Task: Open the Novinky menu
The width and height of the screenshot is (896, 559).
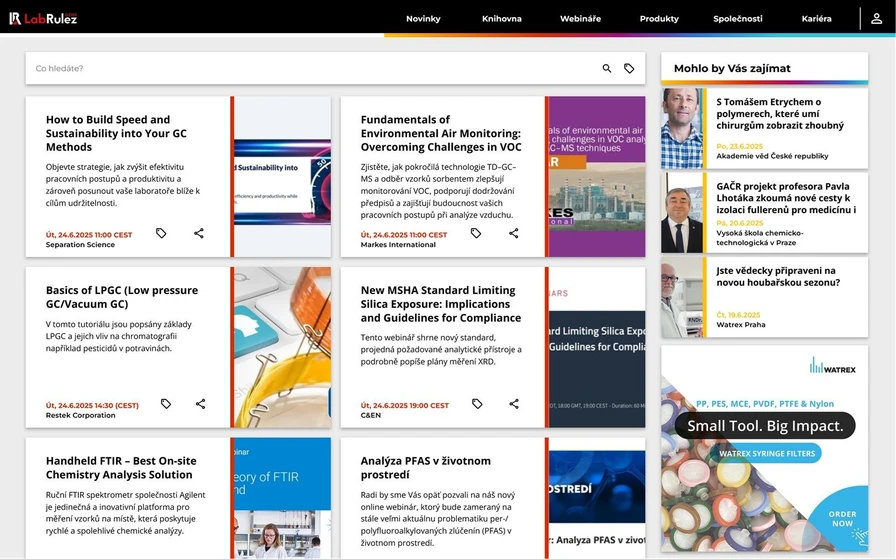Action: tap(423, 19)
